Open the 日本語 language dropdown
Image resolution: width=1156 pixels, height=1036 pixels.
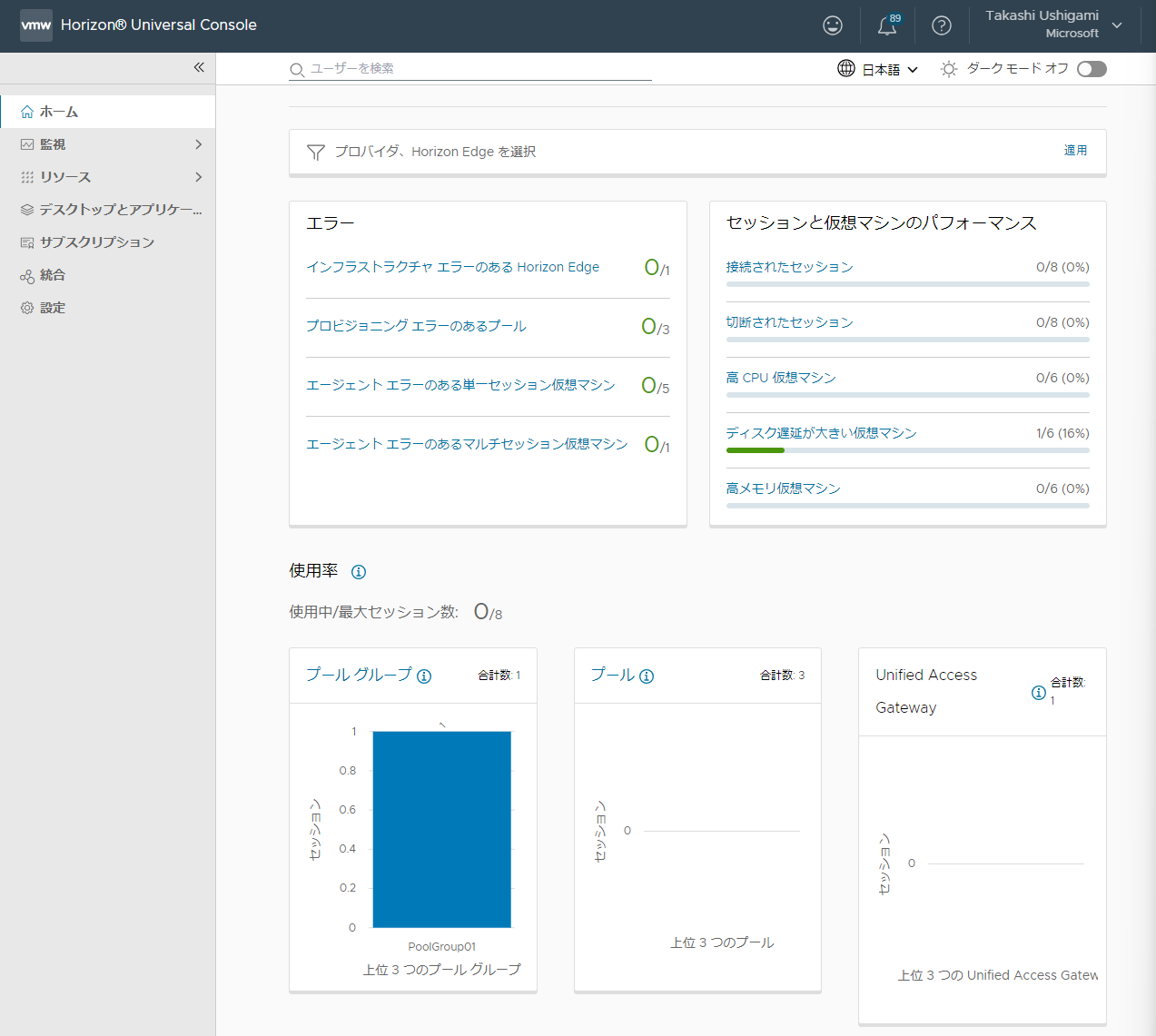click(887, 68)
